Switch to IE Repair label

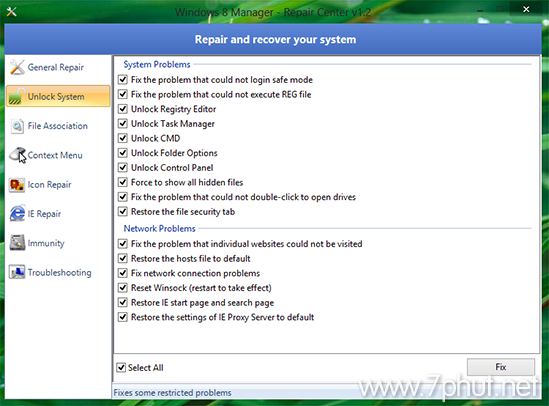44,214
